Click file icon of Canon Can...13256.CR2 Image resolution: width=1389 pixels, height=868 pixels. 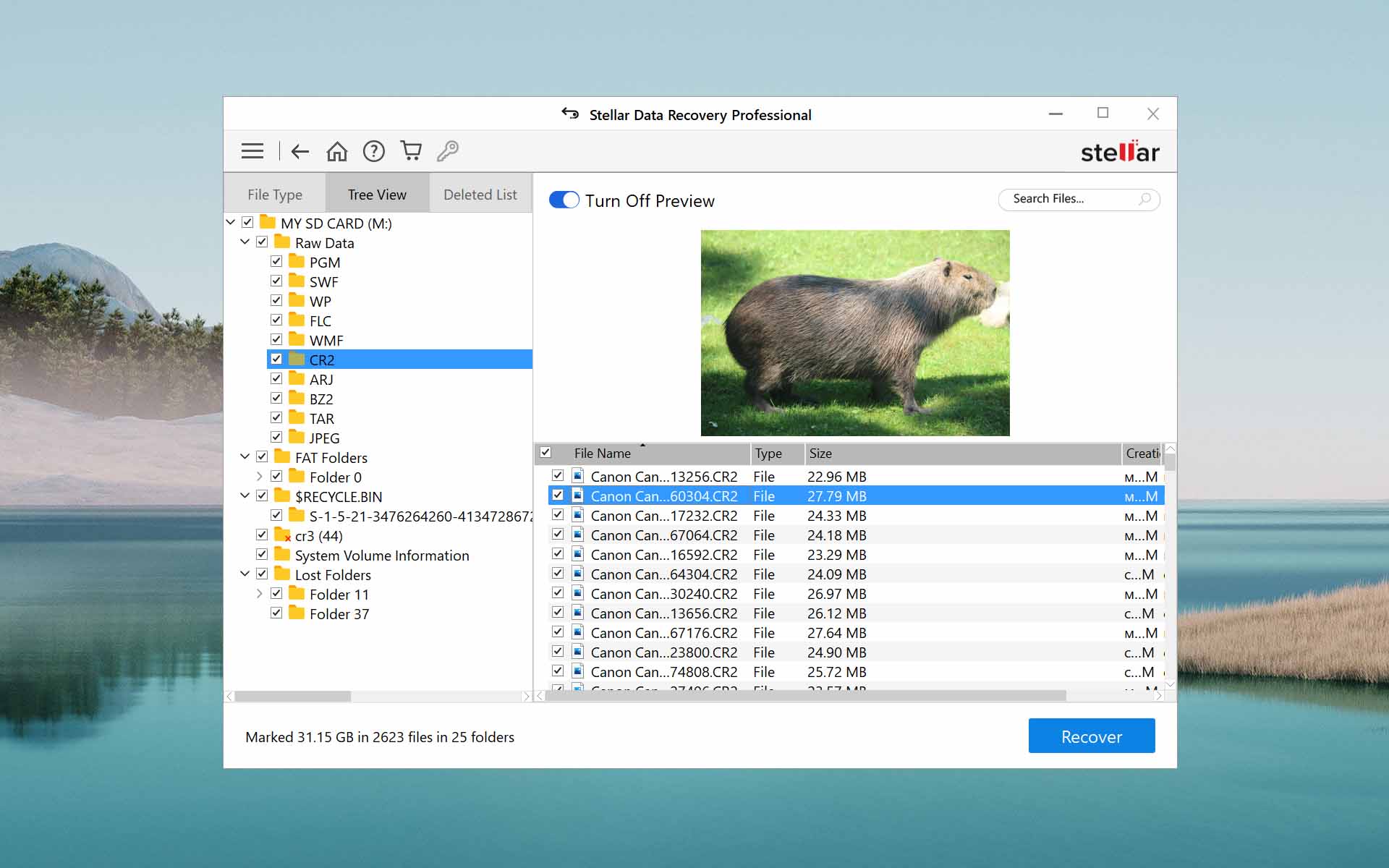click(x=578, y=476)
